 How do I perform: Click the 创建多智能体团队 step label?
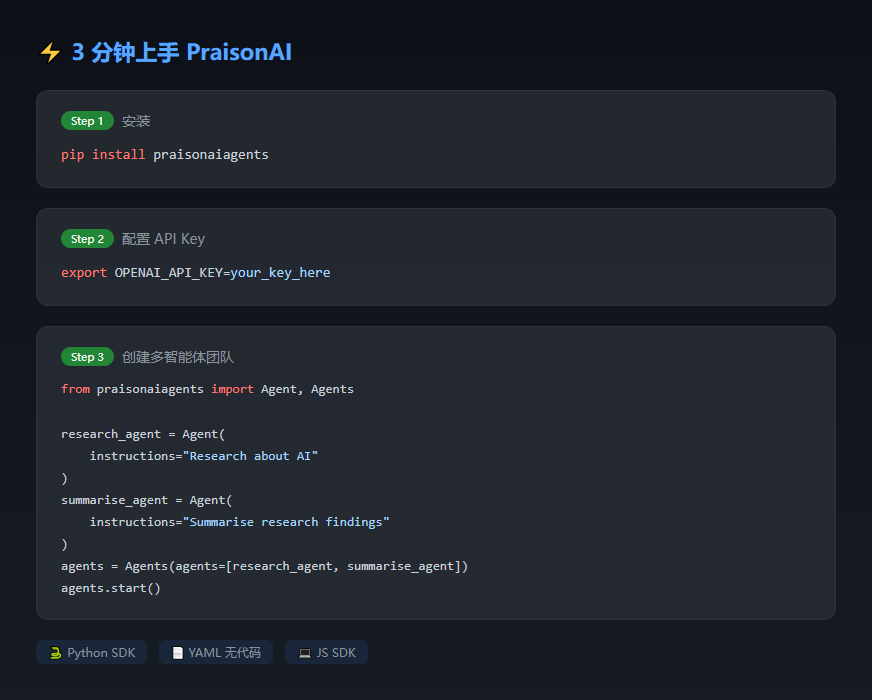(177, 357)
